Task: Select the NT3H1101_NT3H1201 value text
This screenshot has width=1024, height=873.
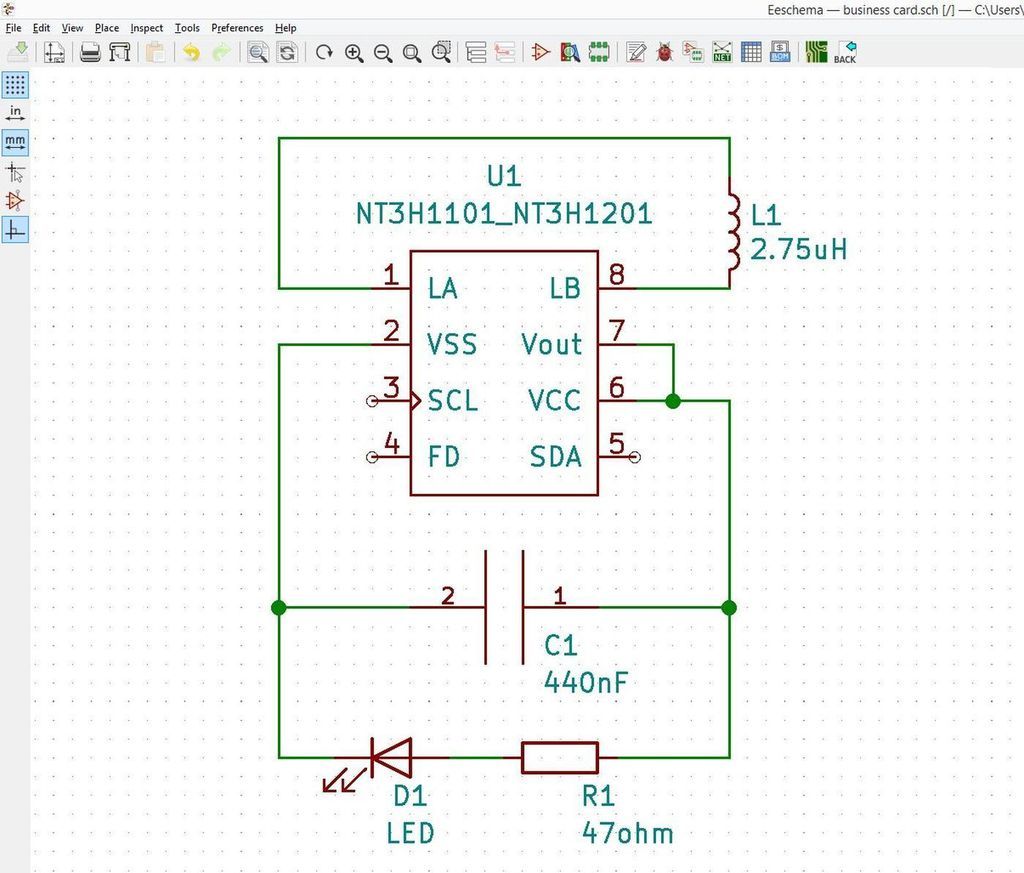Action: [504, 214]
